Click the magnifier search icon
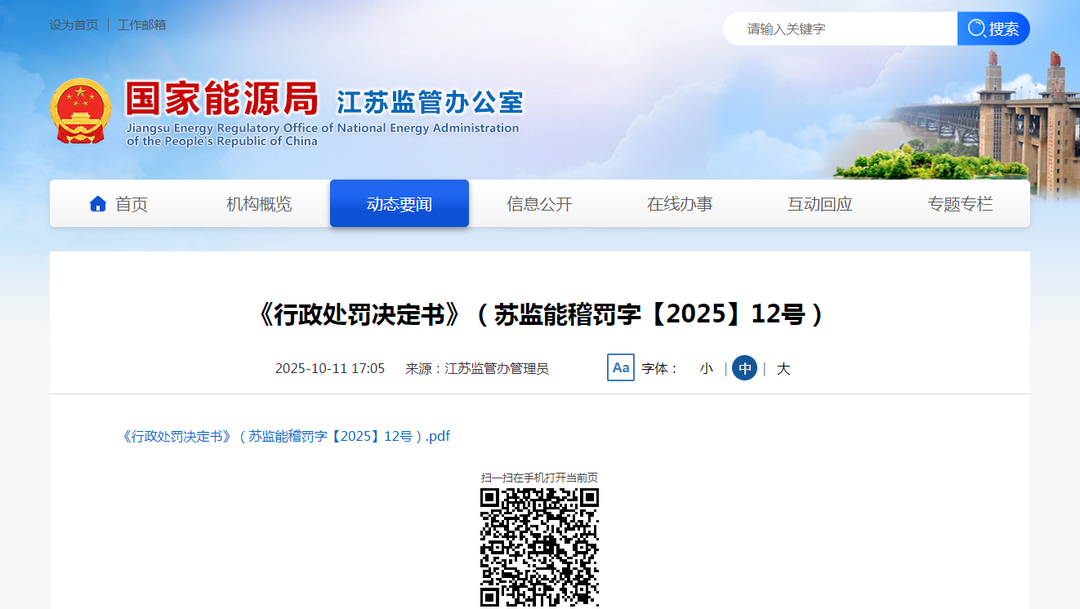Viewport: 1080px width, 609px height. [976, 29]
